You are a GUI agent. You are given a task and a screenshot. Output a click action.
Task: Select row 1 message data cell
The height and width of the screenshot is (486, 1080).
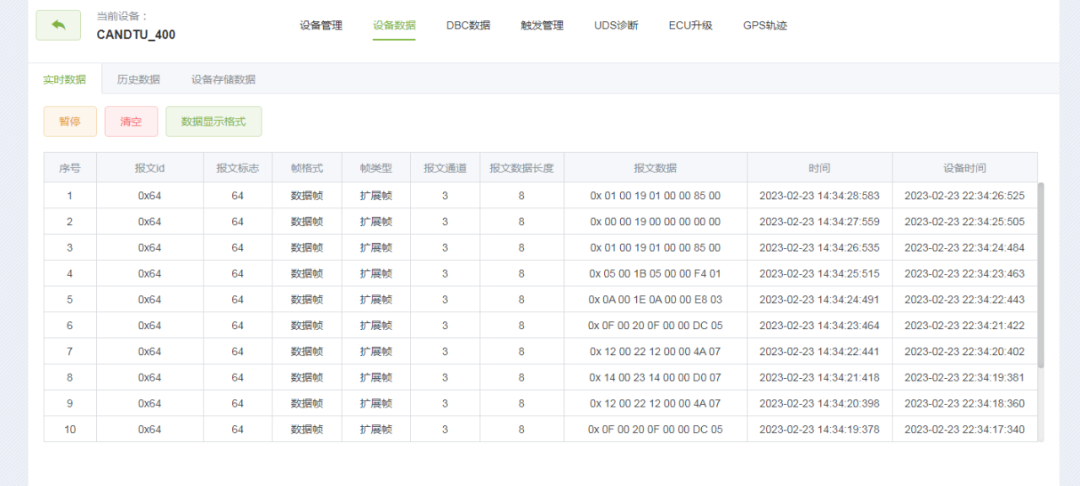click(655, 195)
